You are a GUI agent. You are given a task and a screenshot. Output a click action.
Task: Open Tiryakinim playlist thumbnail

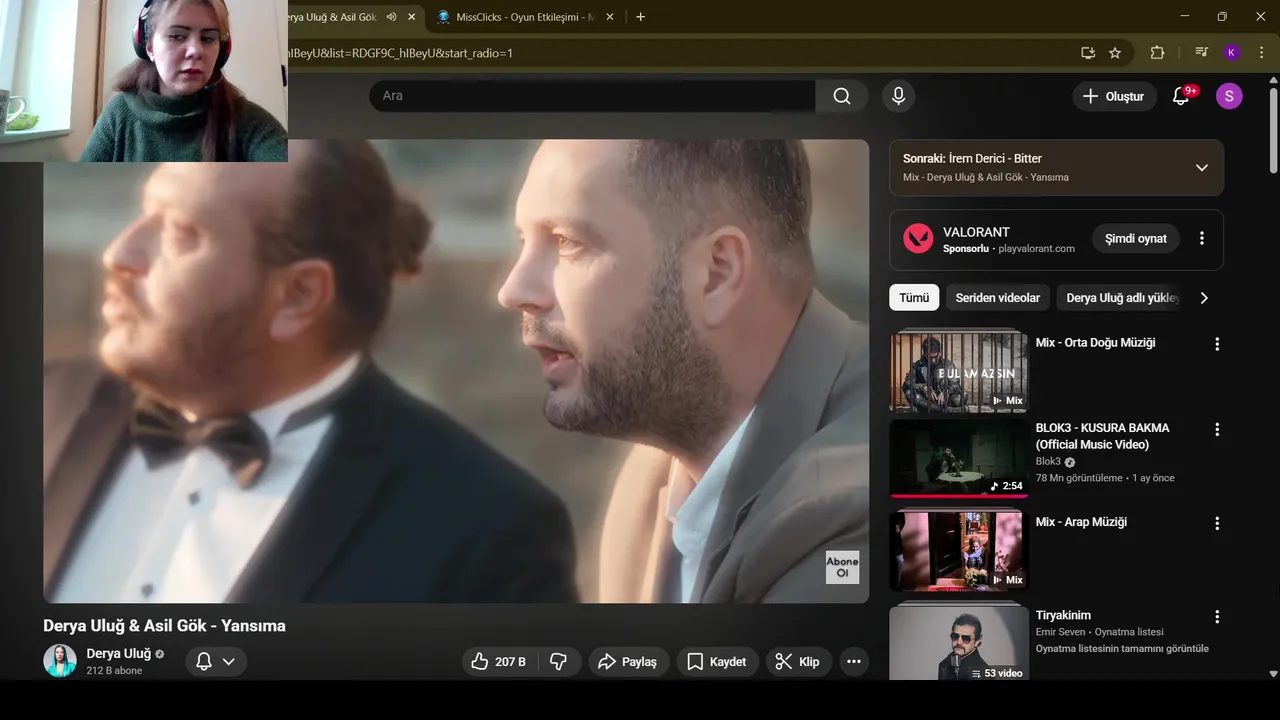[x=958, y=641]
